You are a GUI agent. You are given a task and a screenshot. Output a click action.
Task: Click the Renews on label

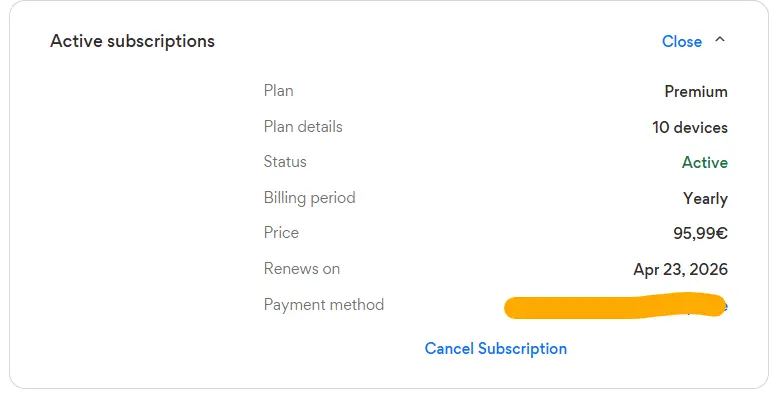point(302,269)
